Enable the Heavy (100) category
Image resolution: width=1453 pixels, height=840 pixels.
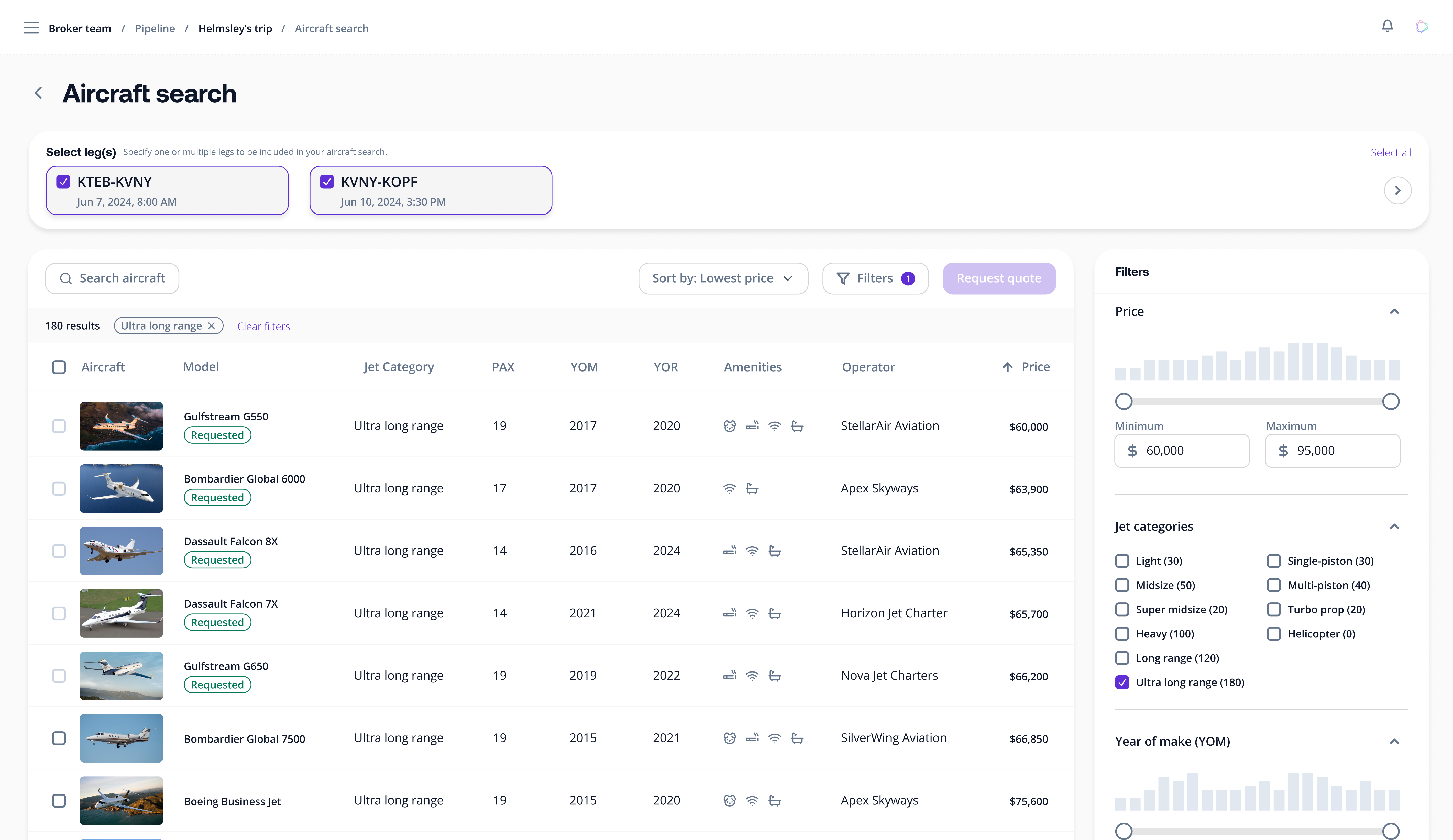pos(1122,634)
